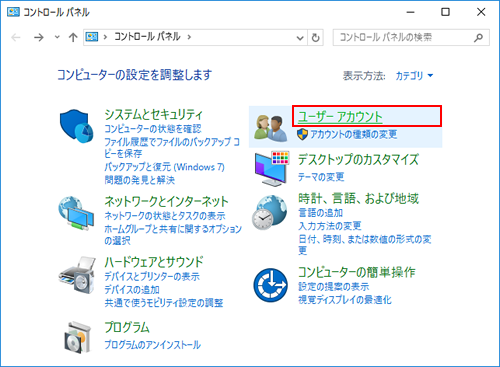Open 共通で使うモビリティ設定の調整
Screen dimensions: 500x367
164,303
